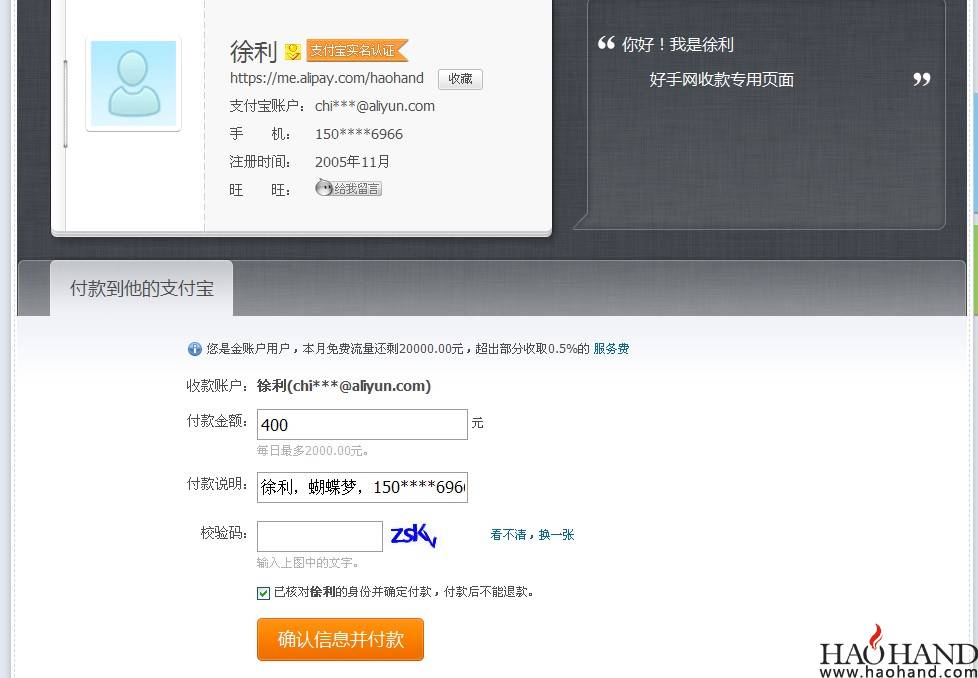Click the 支付宝实名认证 orange ribbon badge
The width and height of the screenshot is (978, 678).
click(357, 51)
